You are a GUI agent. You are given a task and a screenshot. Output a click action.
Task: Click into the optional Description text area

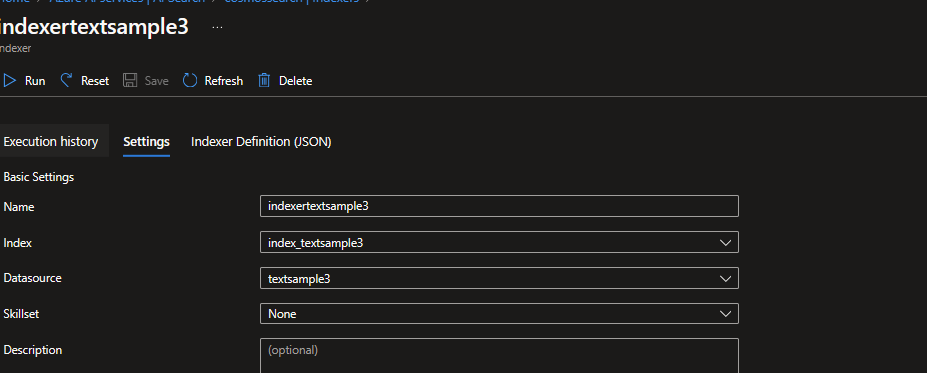pos(499,355)
